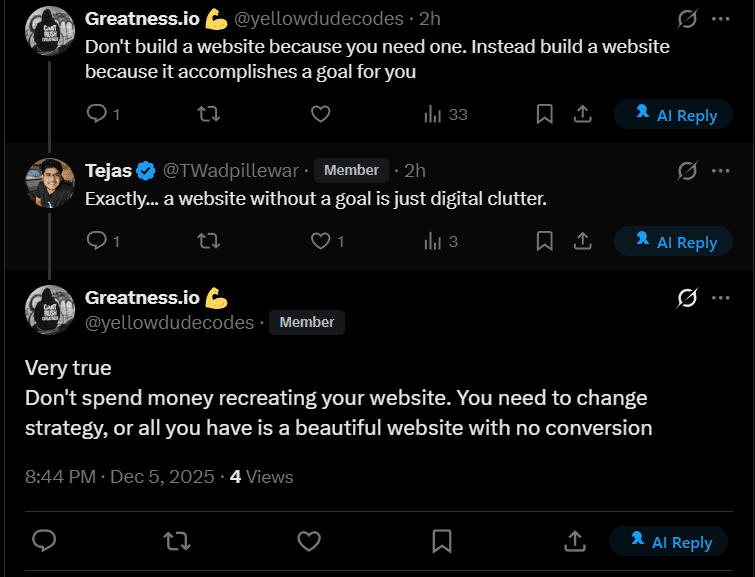755x577 pixels.
Task: Repost the main Greatness.io tweet
Action: (177, 541)
